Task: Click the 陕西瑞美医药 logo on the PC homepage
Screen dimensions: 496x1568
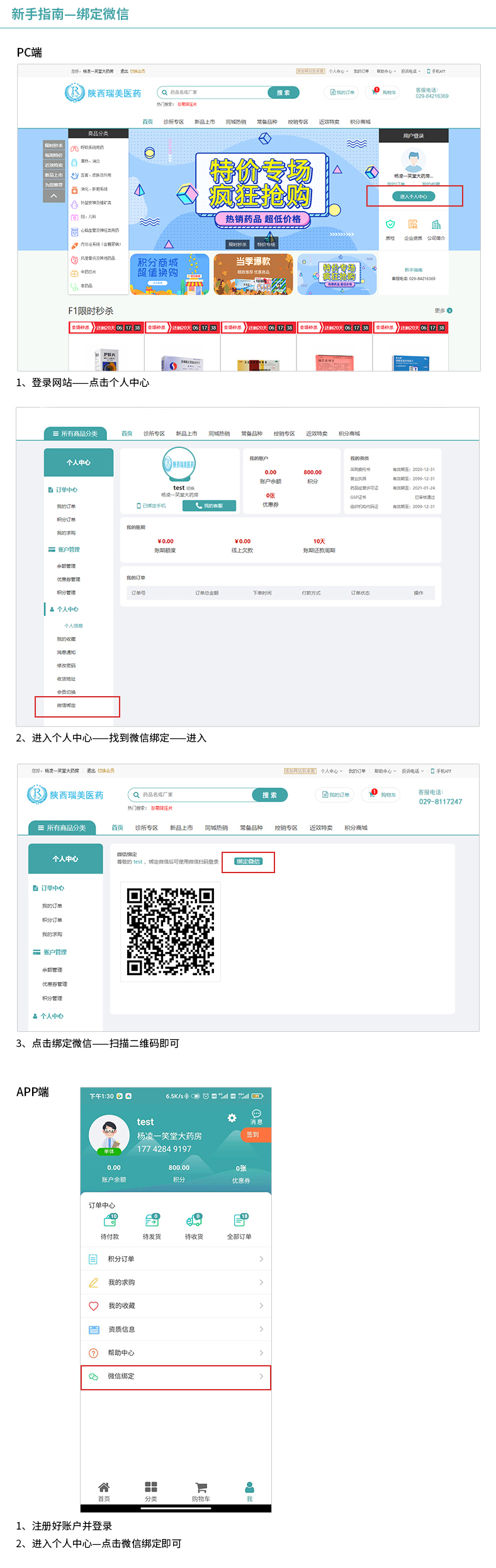Action: pyautogui.click(x=103, y=93)
